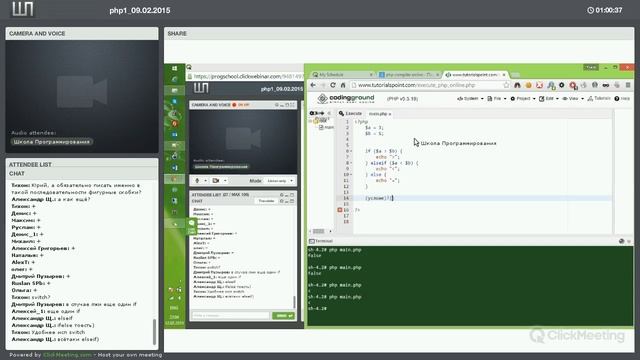Click the school logo at top left

click(22, 9)
